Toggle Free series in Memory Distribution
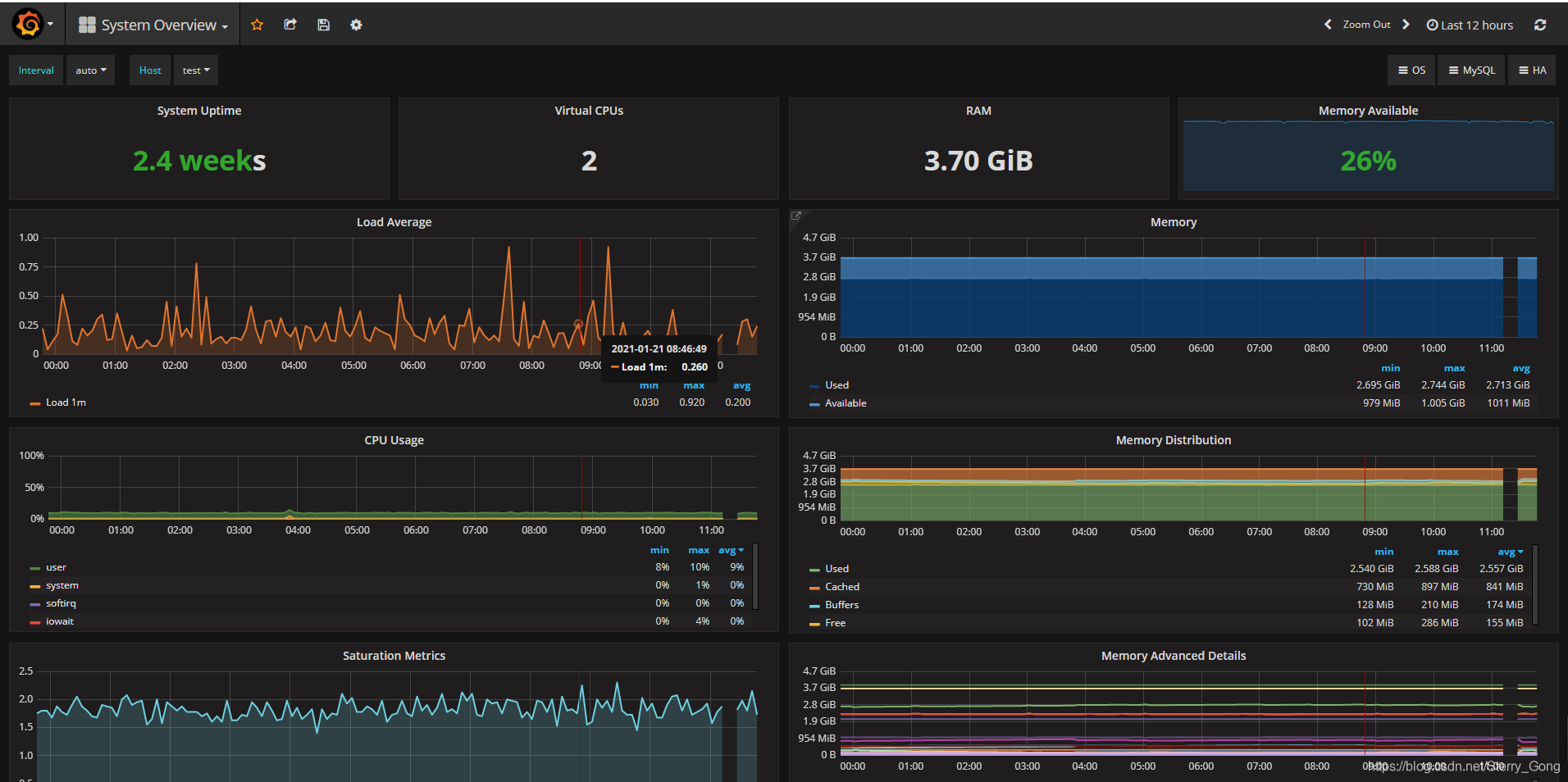 pos(835,623)
